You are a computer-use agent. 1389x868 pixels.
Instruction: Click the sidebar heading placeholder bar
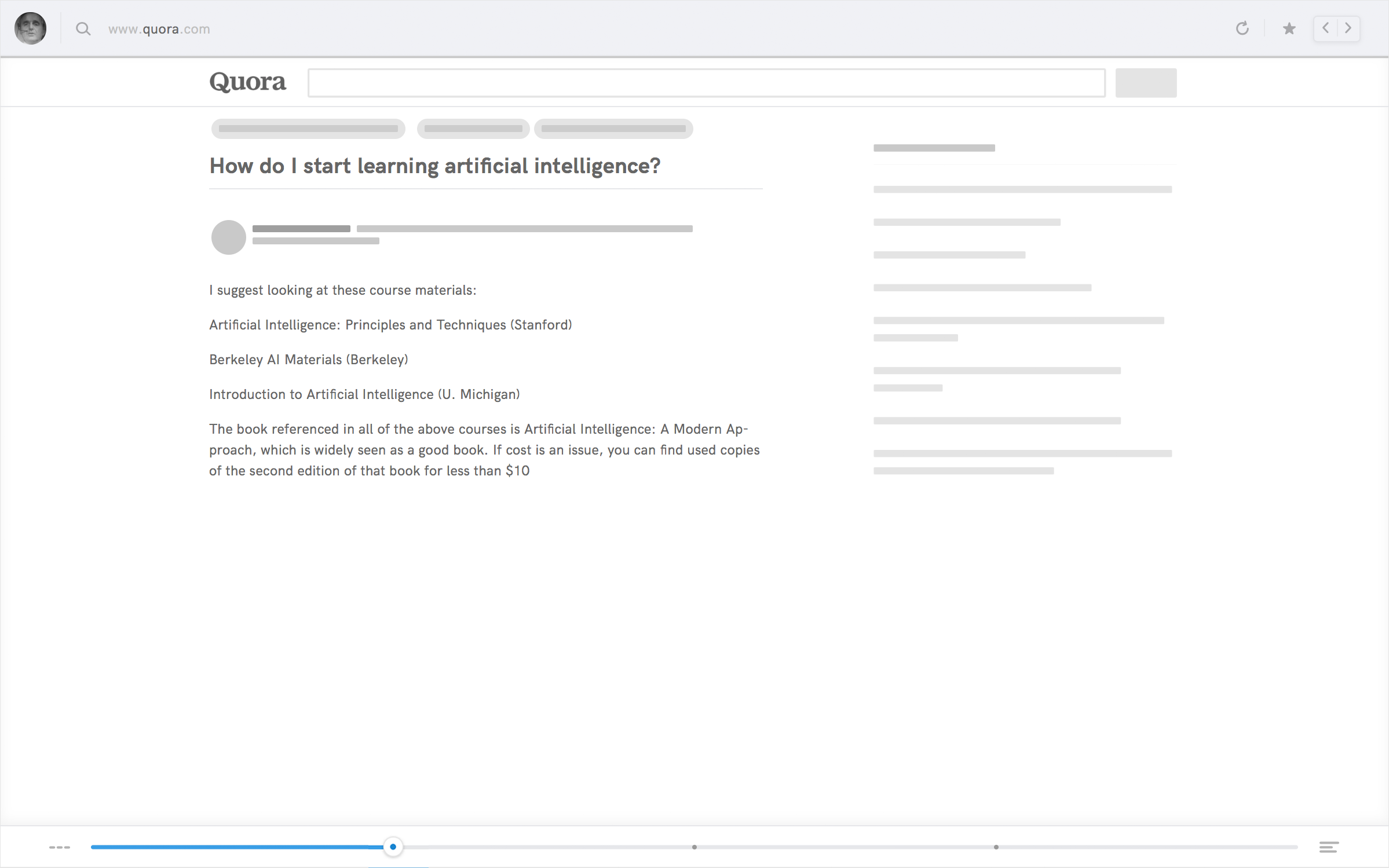coord(934,148)
